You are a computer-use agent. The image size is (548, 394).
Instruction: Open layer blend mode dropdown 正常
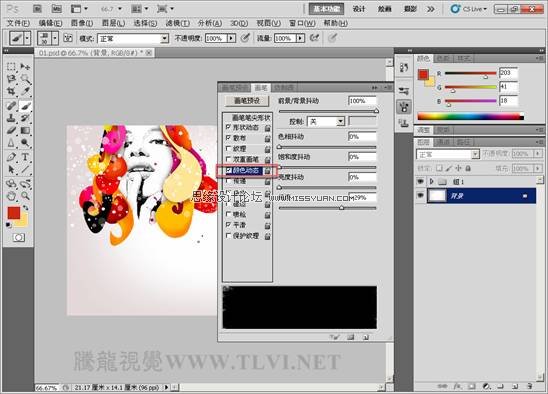click(x=448, y=154)
